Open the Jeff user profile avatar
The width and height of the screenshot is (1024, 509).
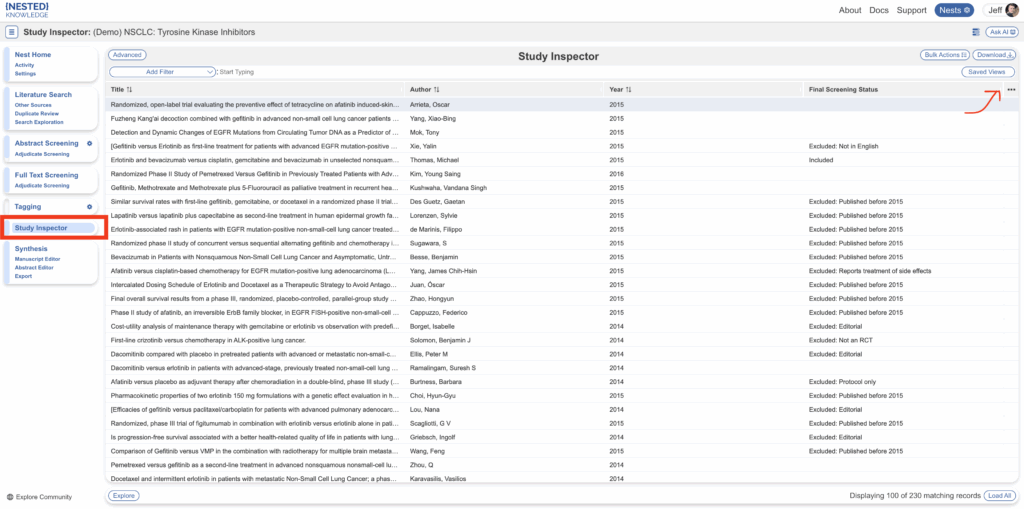click(1011, 10)
